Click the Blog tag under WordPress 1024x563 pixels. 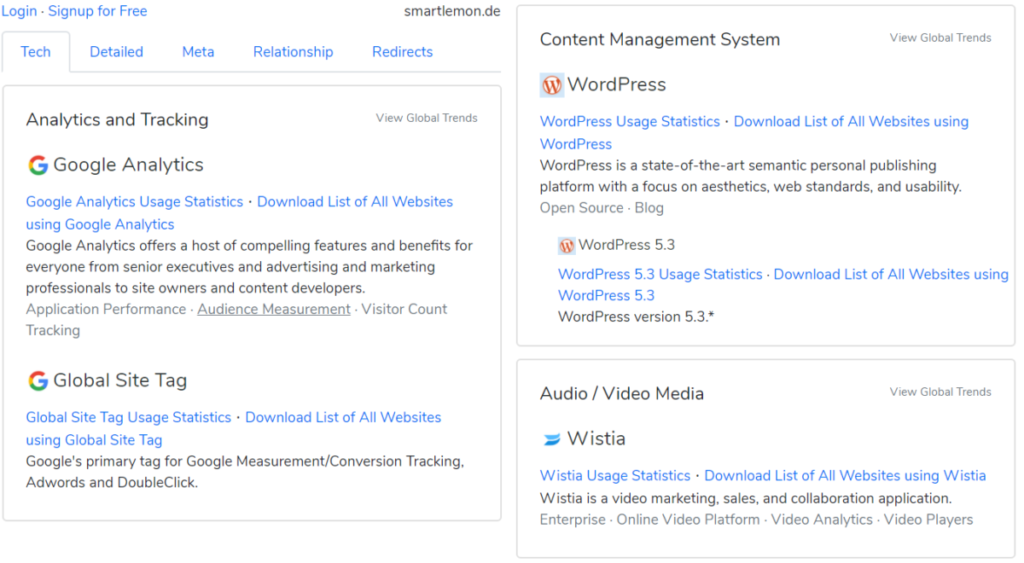(x=649, y=208)
